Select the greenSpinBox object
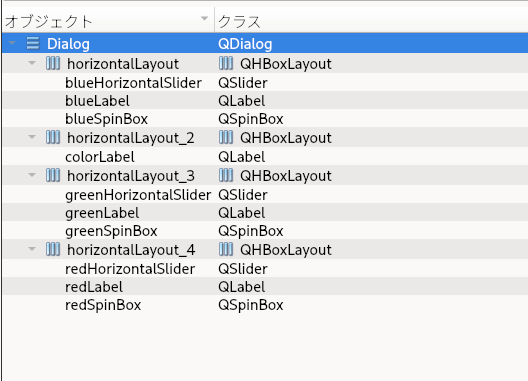This screenshot has height=381, width=528. pos(111,231)
